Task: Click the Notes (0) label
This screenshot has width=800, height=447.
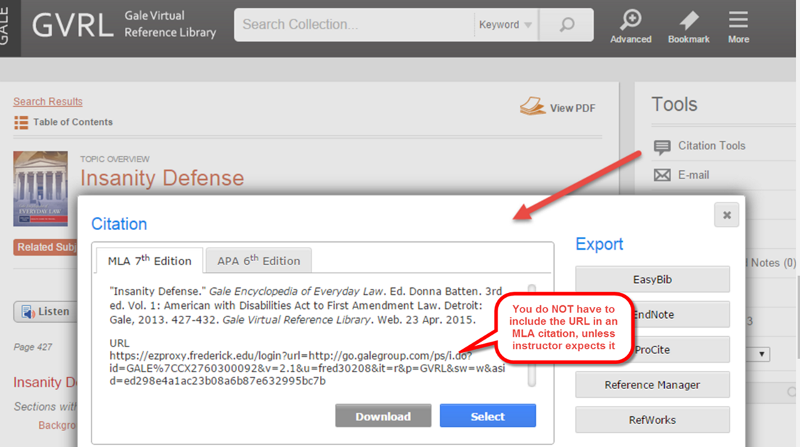Action: click(771, 263)
